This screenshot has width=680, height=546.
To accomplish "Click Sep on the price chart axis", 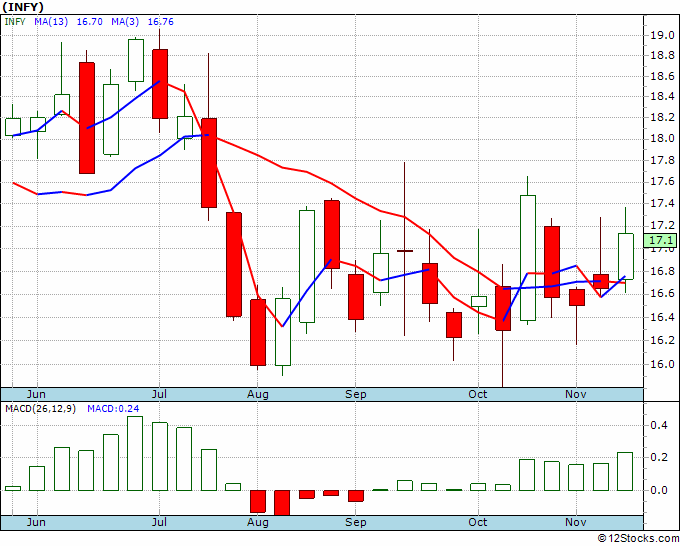I will (x=356, y=395).
